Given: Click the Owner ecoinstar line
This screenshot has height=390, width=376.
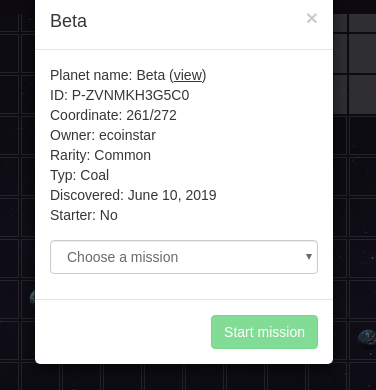Looking at the screenshot, I should click(x=103, y=135).
